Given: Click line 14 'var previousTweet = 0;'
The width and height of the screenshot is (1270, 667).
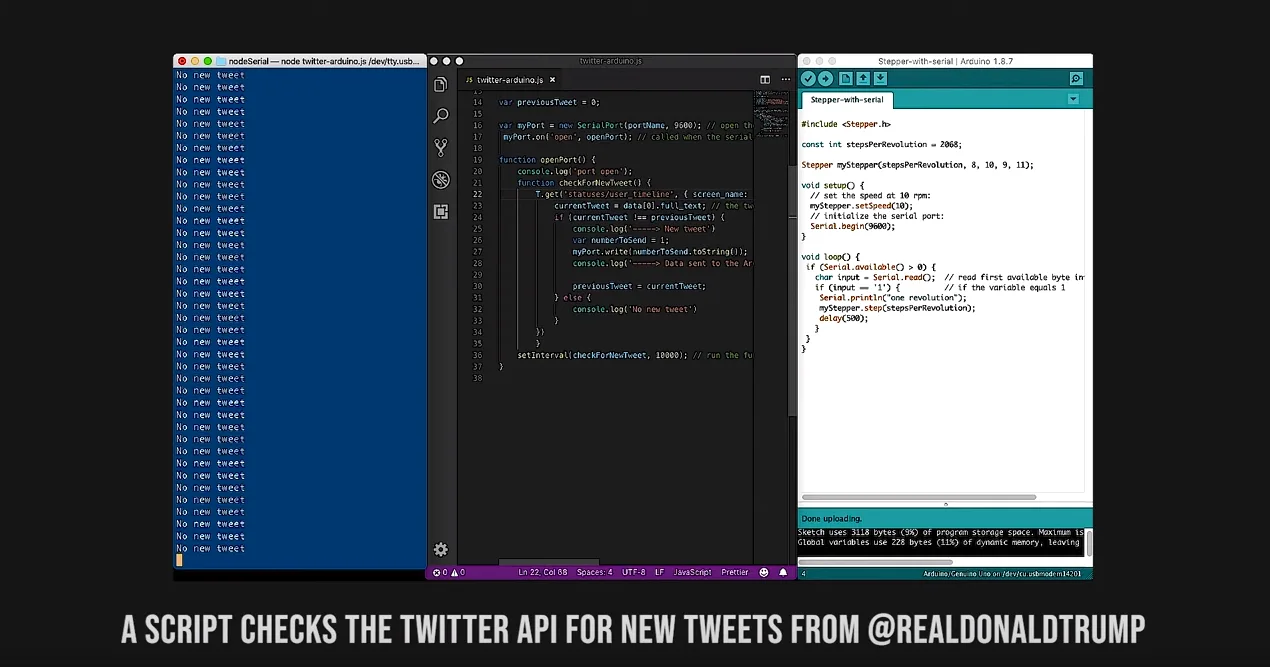Looking at the screenshot, I should pyautogui.click(x=549, y=102).
